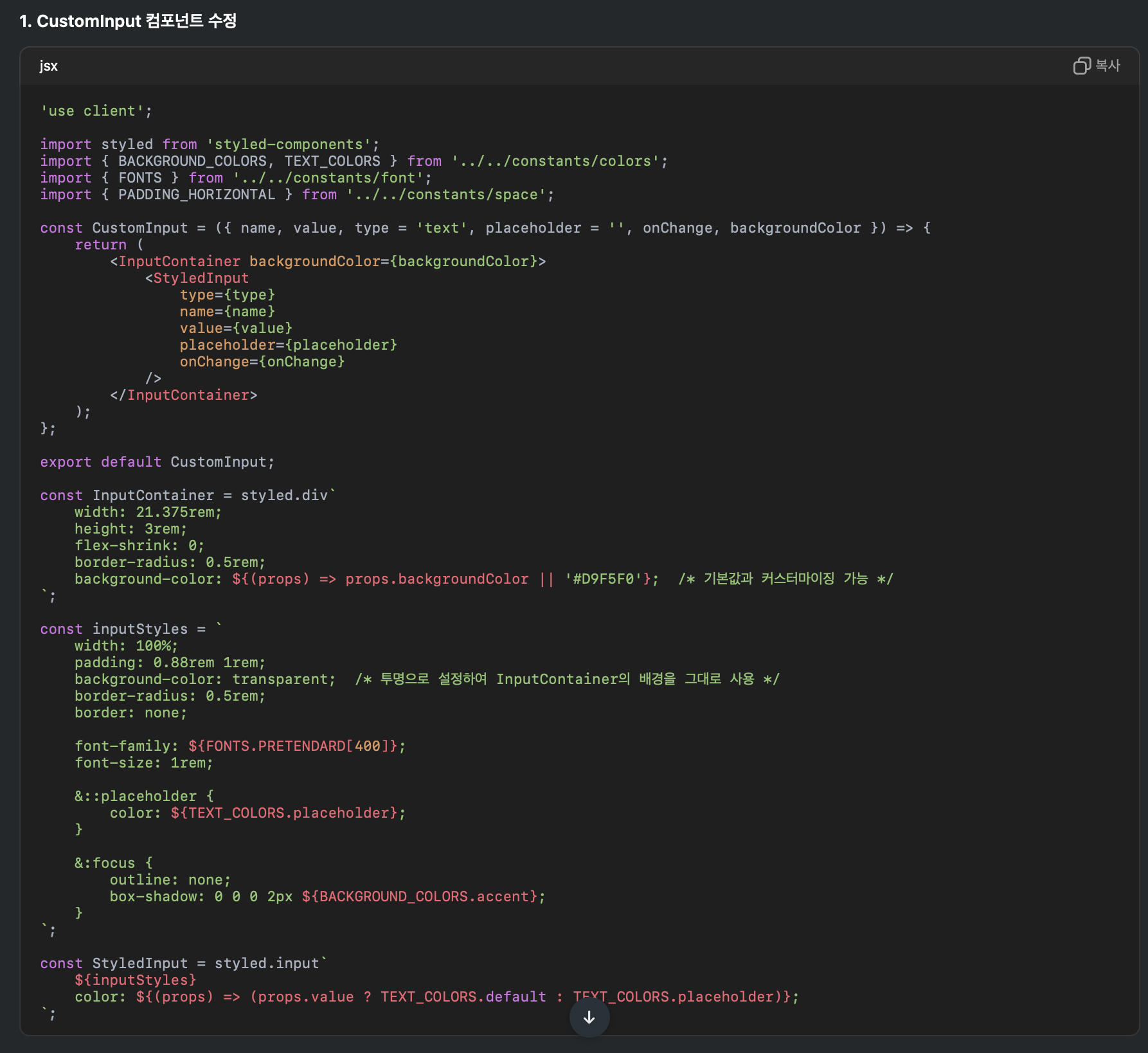Click the heading '1. CustomInput 컴포넌트 수정'
The image size is (1148, 1053).
point(128,21)
